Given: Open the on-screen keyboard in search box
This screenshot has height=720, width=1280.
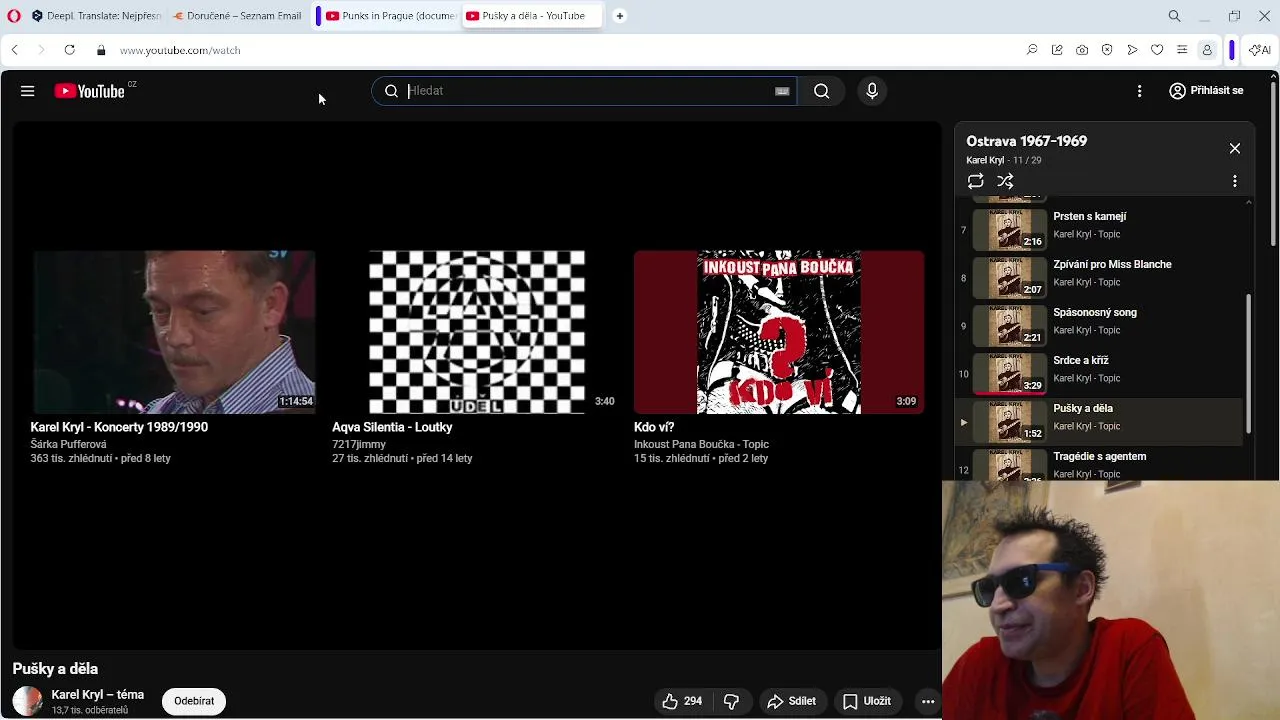Looking at the screenshot, I should point(782,91).
